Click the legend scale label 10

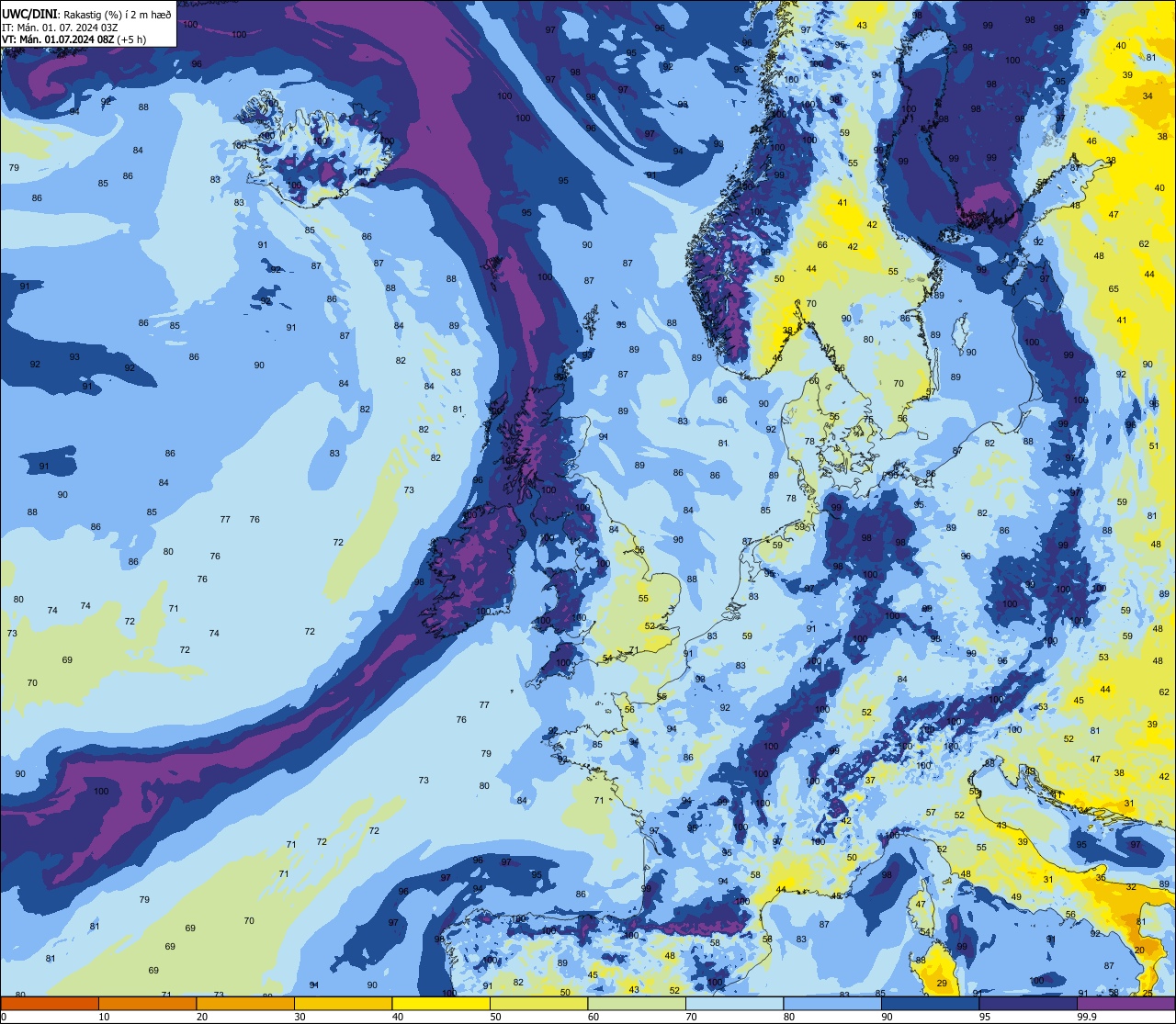tap(104, 1017)
